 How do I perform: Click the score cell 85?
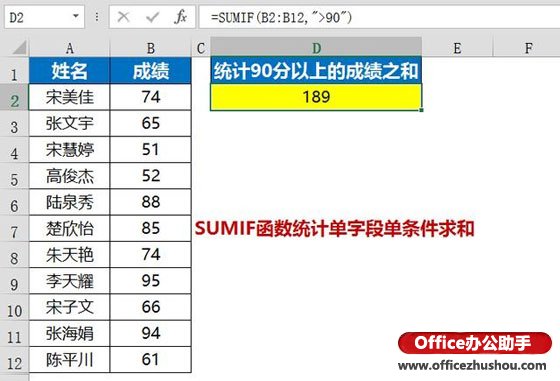click(151, 229)
